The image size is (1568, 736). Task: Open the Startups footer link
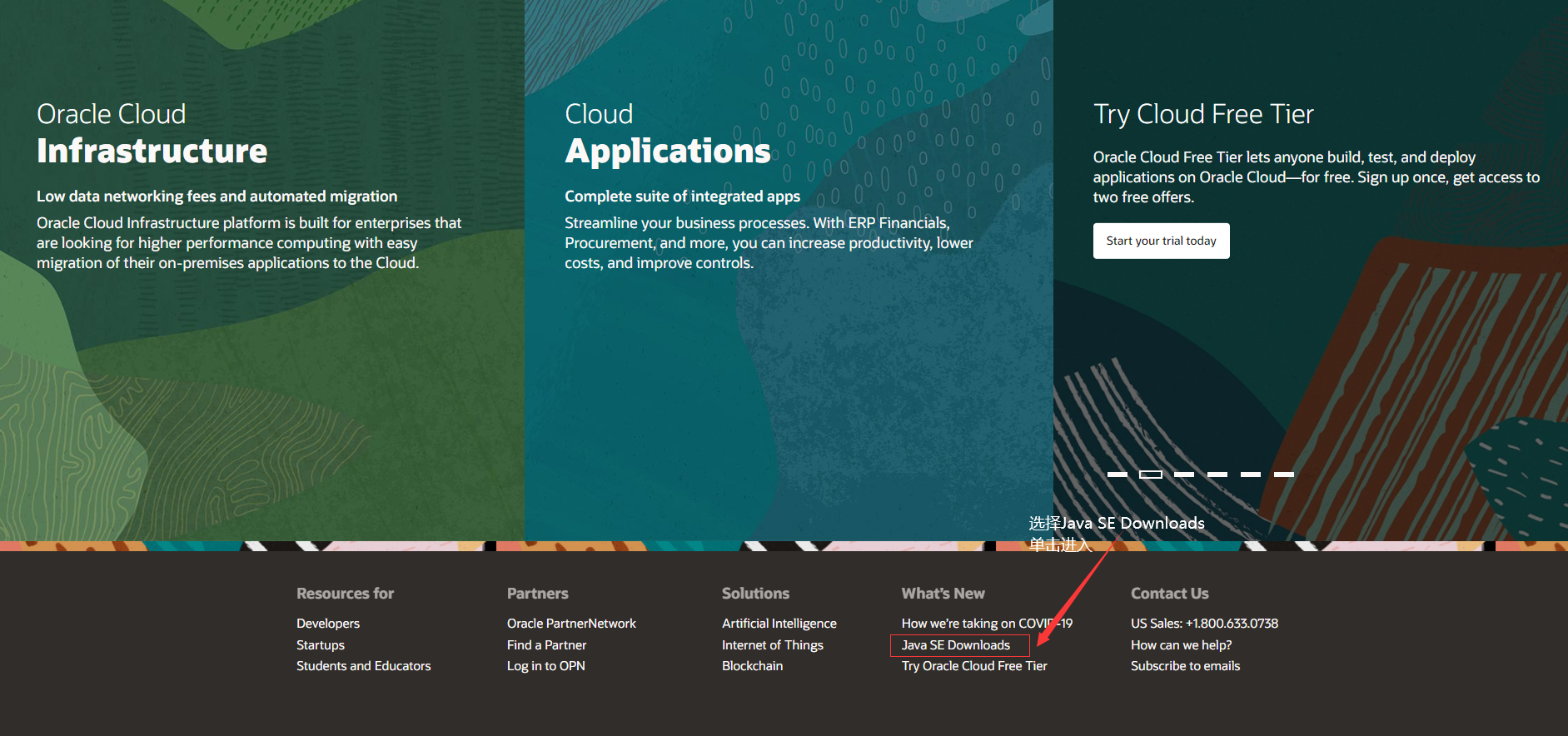321,645
